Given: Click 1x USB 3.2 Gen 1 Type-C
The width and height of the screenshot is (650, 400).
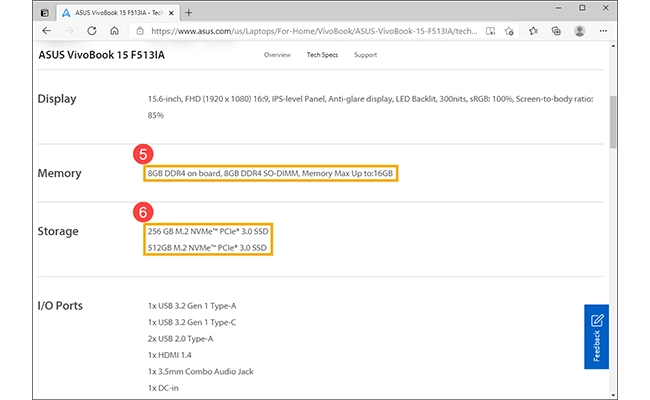Looking at the screenshot, I should click(192, 322).
